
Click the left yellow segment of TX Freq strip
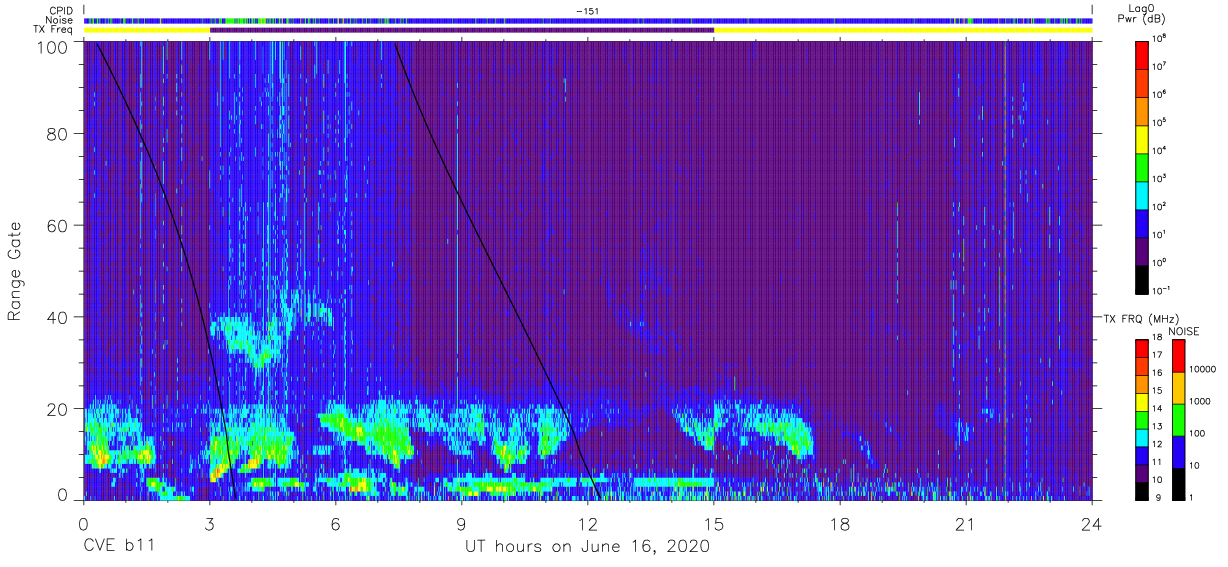click(147, 30)
